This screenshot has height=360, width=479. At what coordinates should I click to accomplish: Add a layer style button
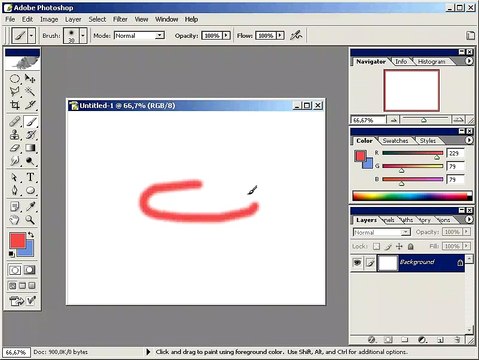click(x=372, y=340)
